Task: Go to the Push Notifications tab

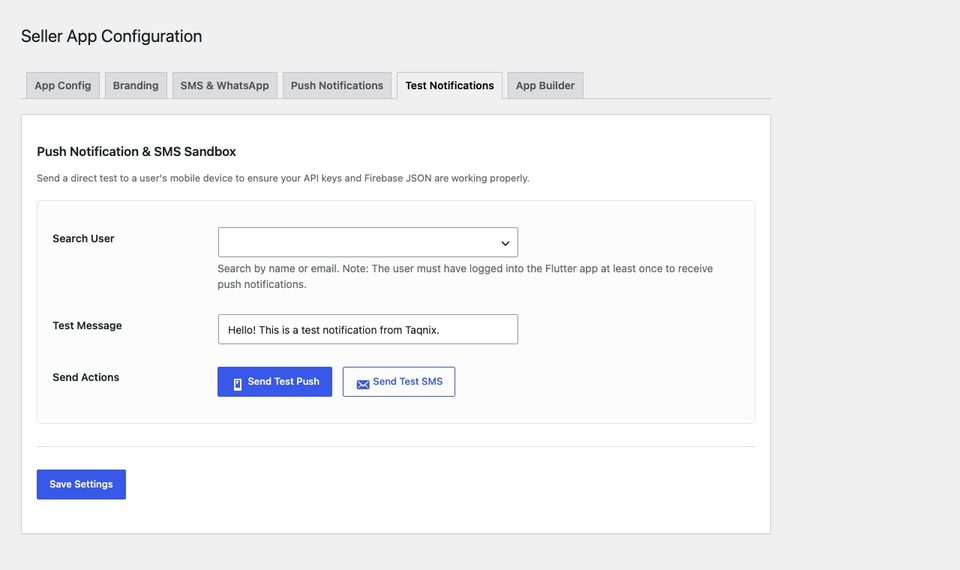Action: coord(337,86)
